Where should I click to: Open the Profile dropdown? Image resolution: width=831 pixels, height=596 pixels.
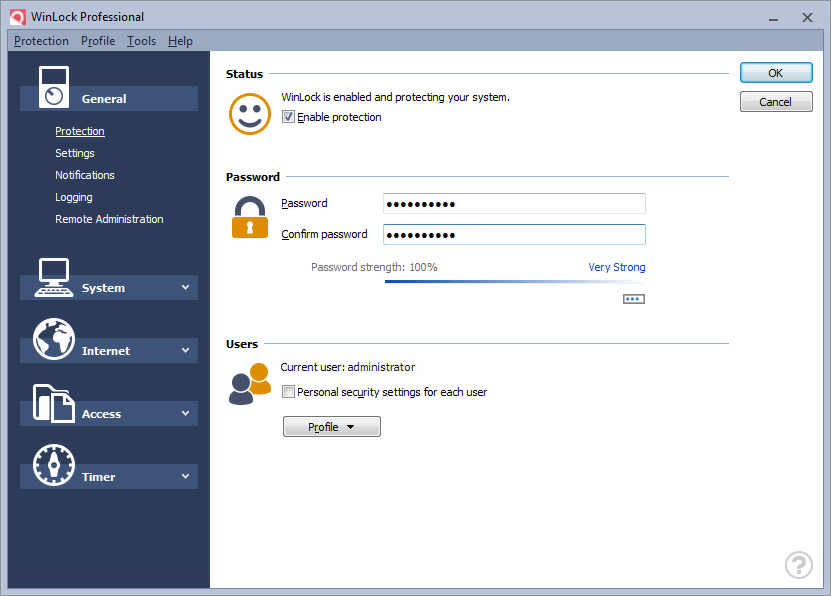(x=331, y=426)
